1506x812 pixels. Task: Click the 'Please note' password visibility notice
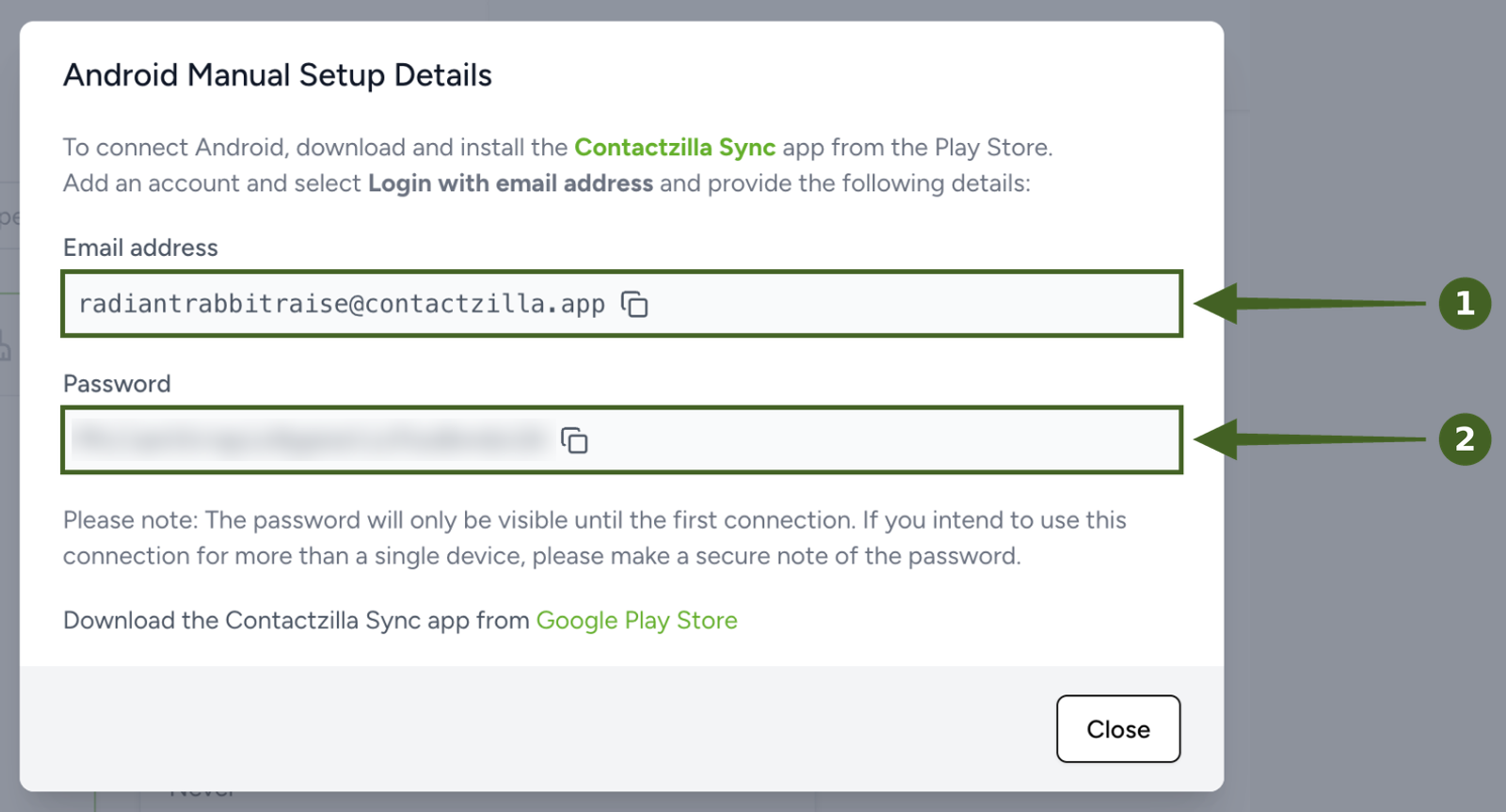click(x=595, y=538)
